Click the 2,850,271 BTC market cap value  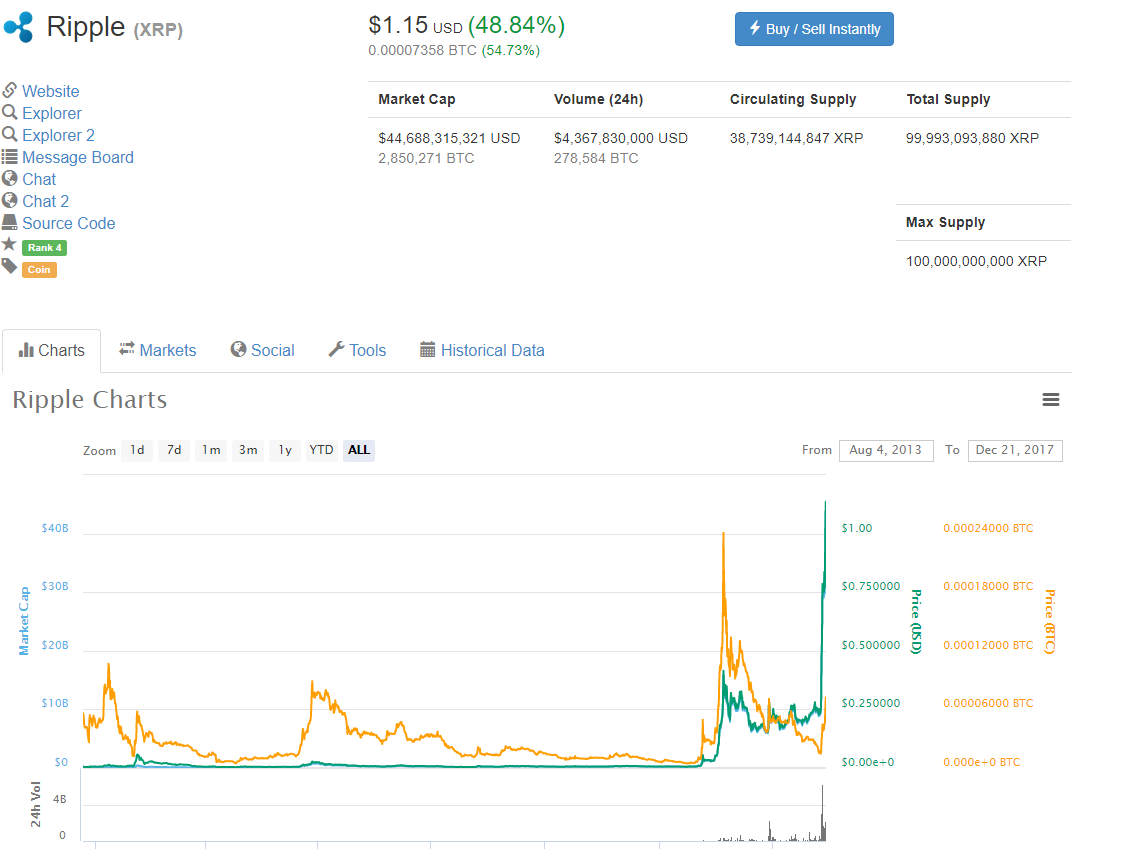427,158
